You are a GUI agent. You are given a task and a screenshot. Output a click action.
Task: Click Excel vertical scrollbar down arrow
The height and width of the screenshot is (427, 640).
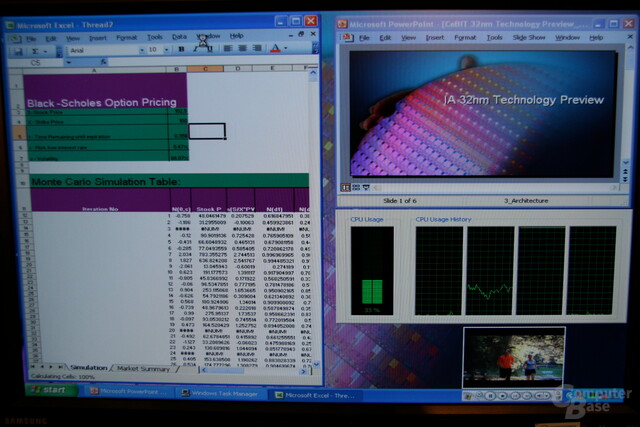[316, 364]
